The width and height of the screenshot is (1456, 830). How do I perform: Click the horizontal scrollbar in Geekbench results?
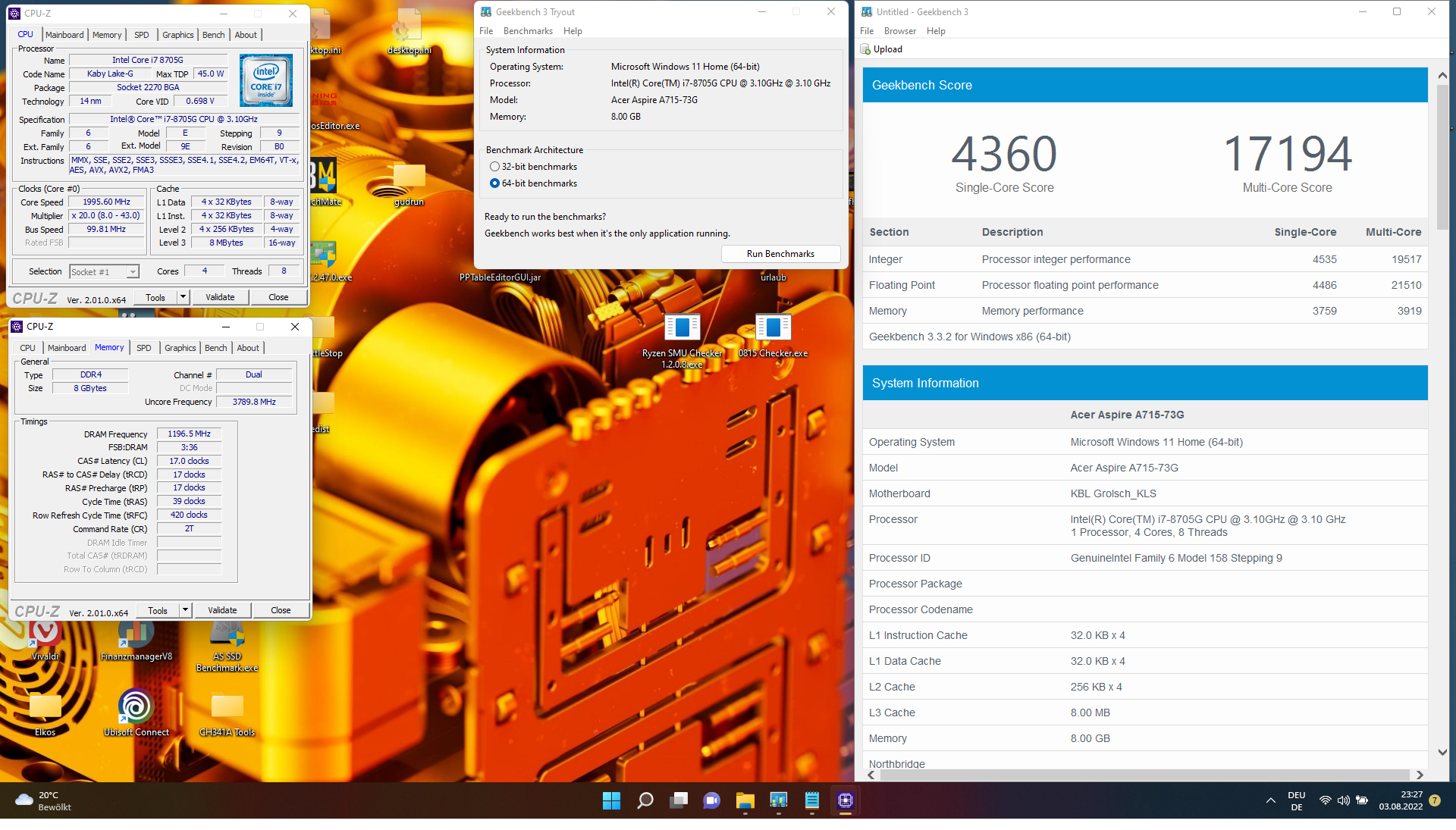[1144, 775]
